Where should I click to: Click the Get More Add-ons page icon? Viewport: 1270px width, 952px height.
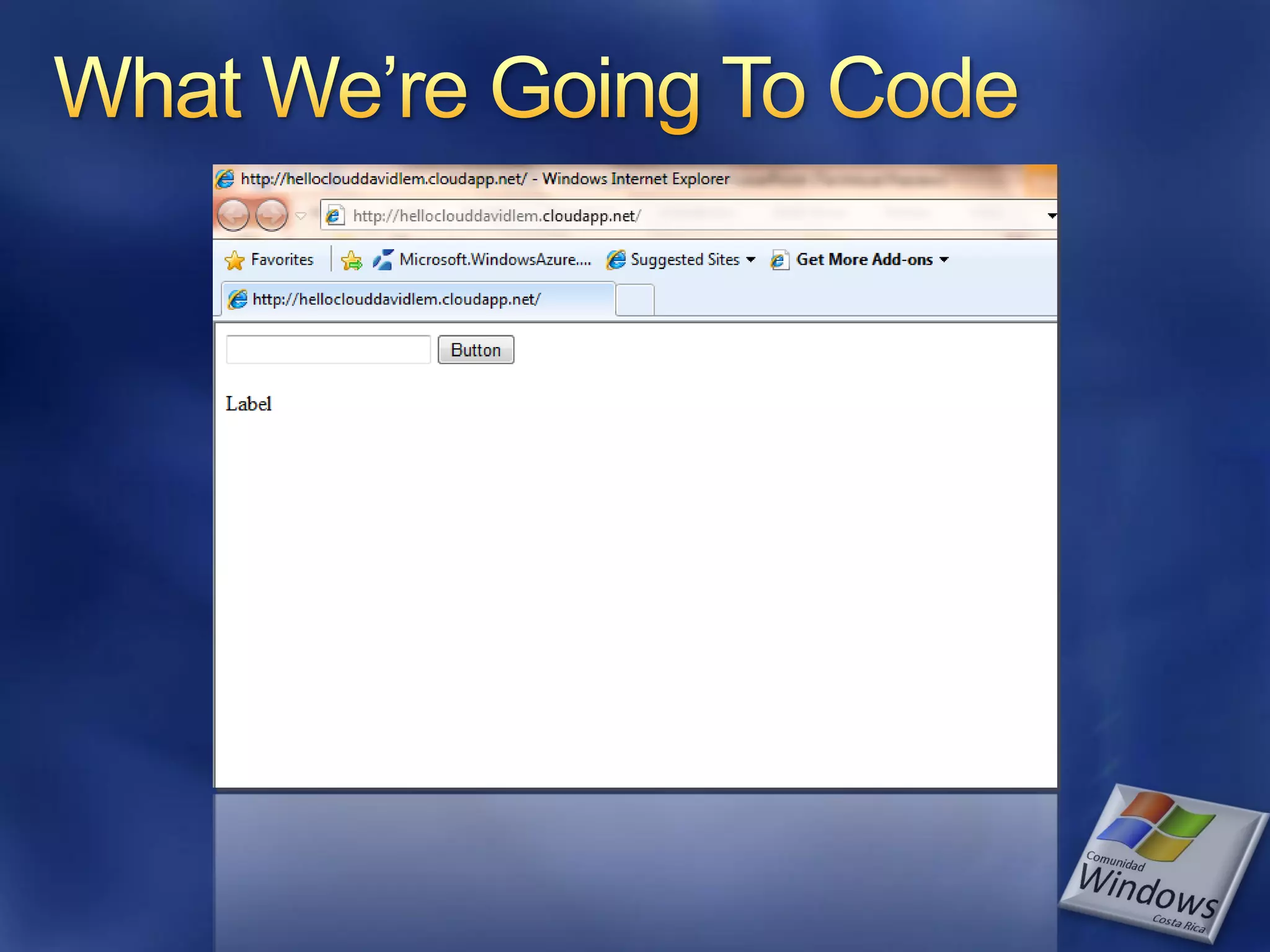point(779,260)
